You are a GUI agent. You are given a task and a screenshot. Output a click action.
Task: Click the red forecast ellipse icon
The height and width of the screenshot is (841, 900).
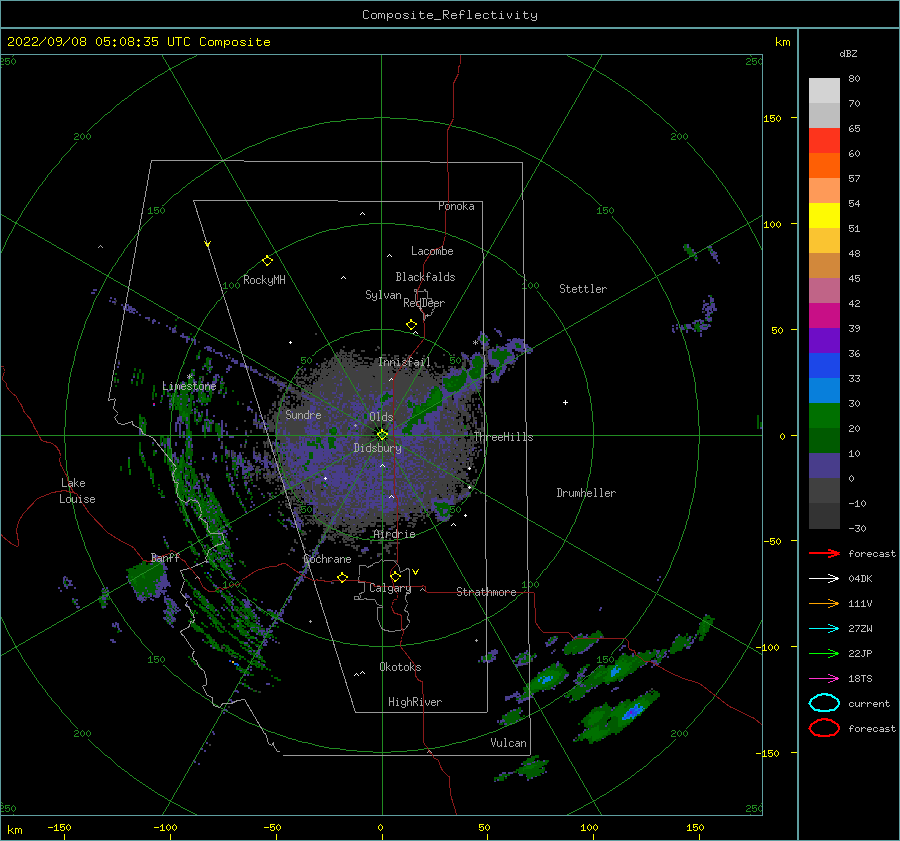pyautogui.click(x=824, y=728)
